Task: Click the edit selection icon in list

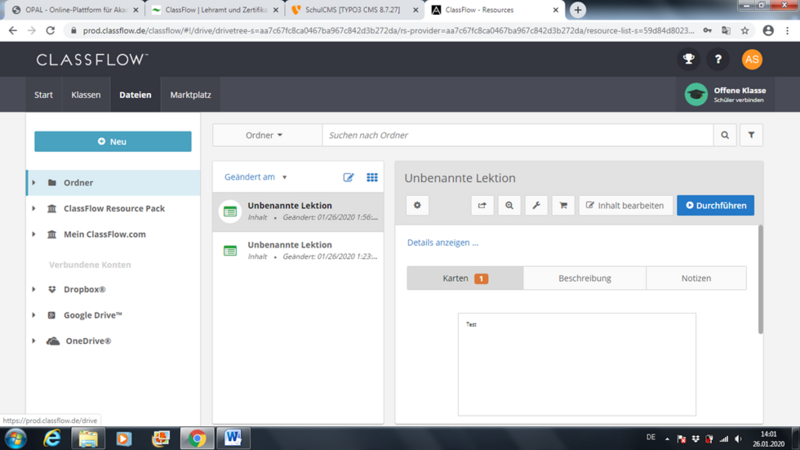Action: (349, 177)
